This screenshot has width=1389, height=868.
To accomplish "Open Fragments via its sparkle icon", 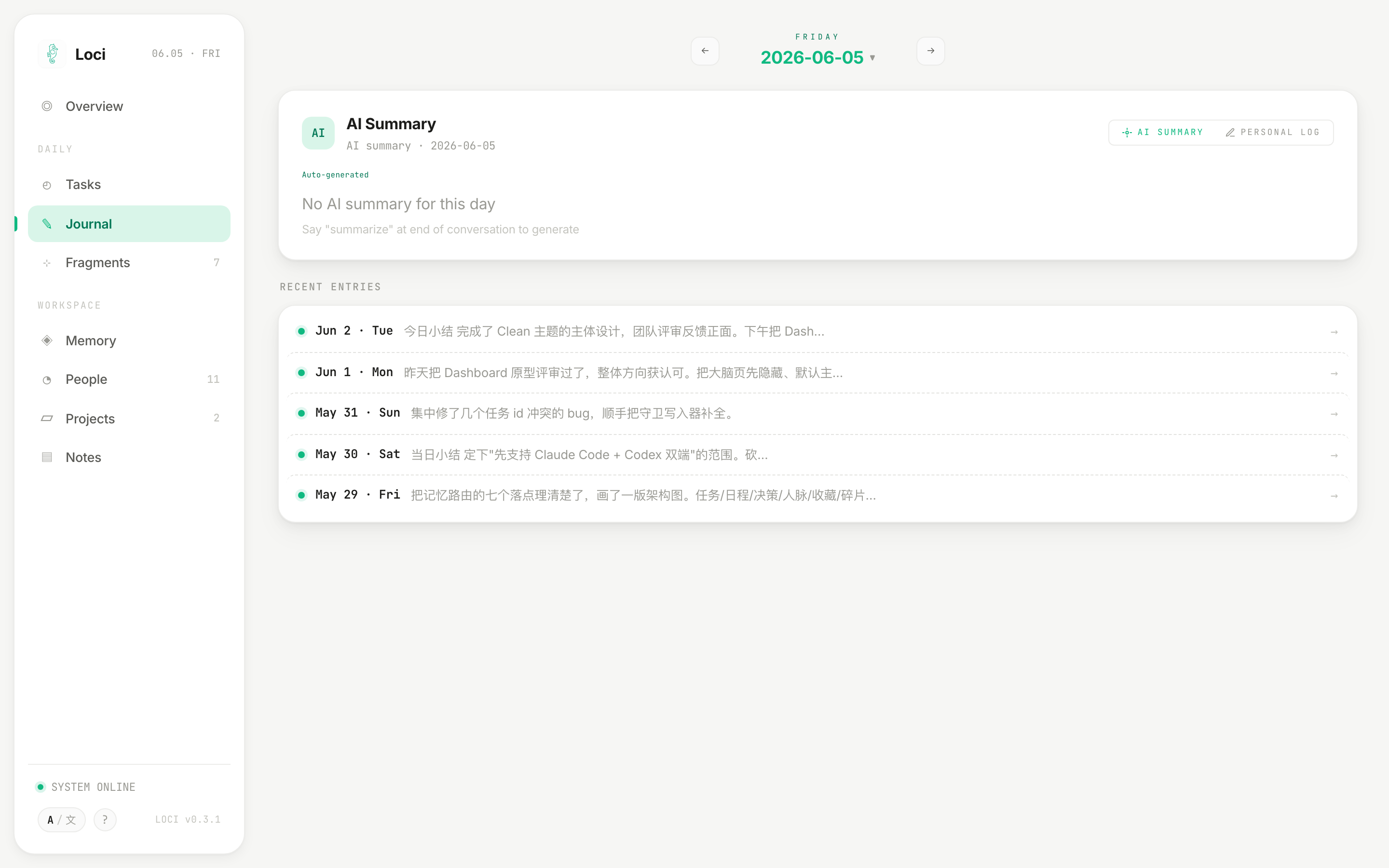I will tap(47, 263).
